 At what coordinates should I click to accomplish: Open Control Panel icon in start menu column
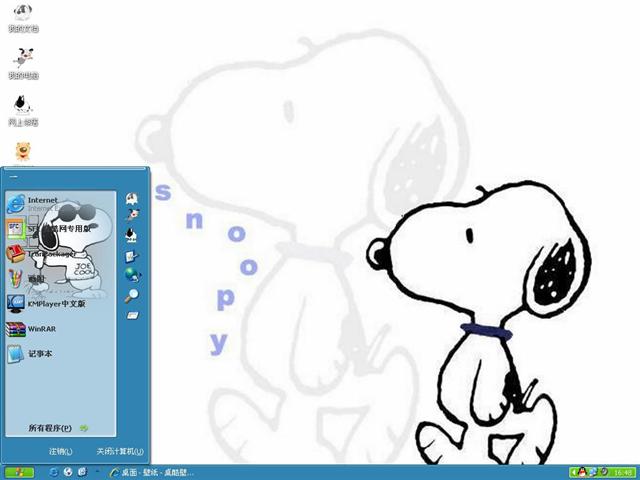pyautogui.click(x=131, y=257)
